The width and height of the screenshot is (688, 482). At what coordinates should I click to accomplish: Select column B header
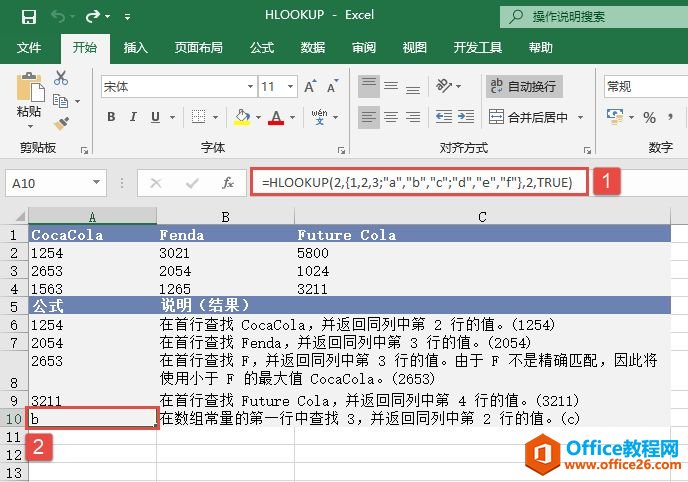tap(226, 217)
